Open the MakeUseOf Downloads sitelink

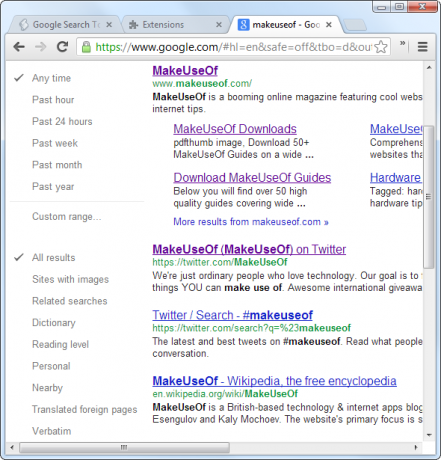click(x=235, y=129)
